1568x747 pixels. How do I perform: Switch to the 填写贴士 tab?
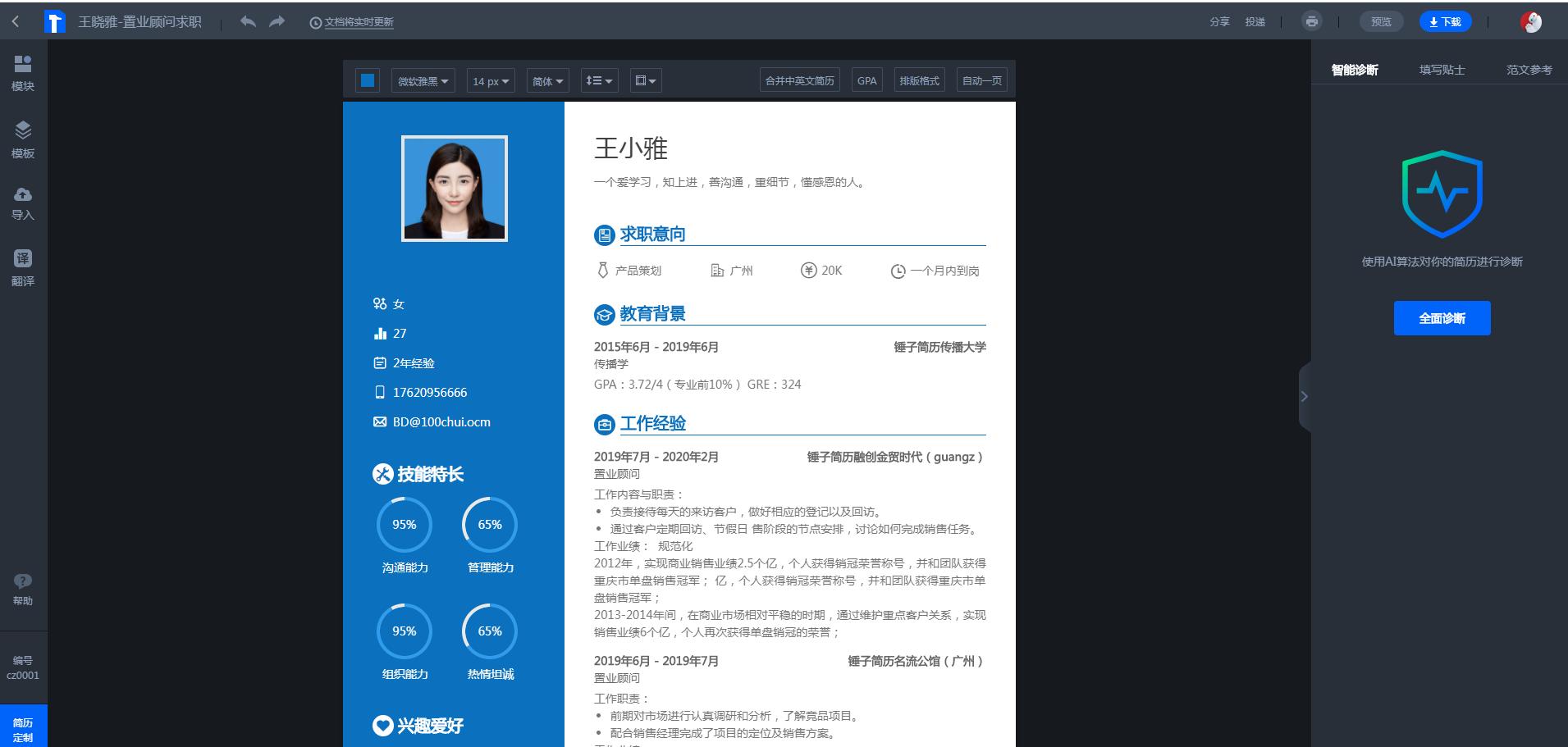pos(1442,70)
